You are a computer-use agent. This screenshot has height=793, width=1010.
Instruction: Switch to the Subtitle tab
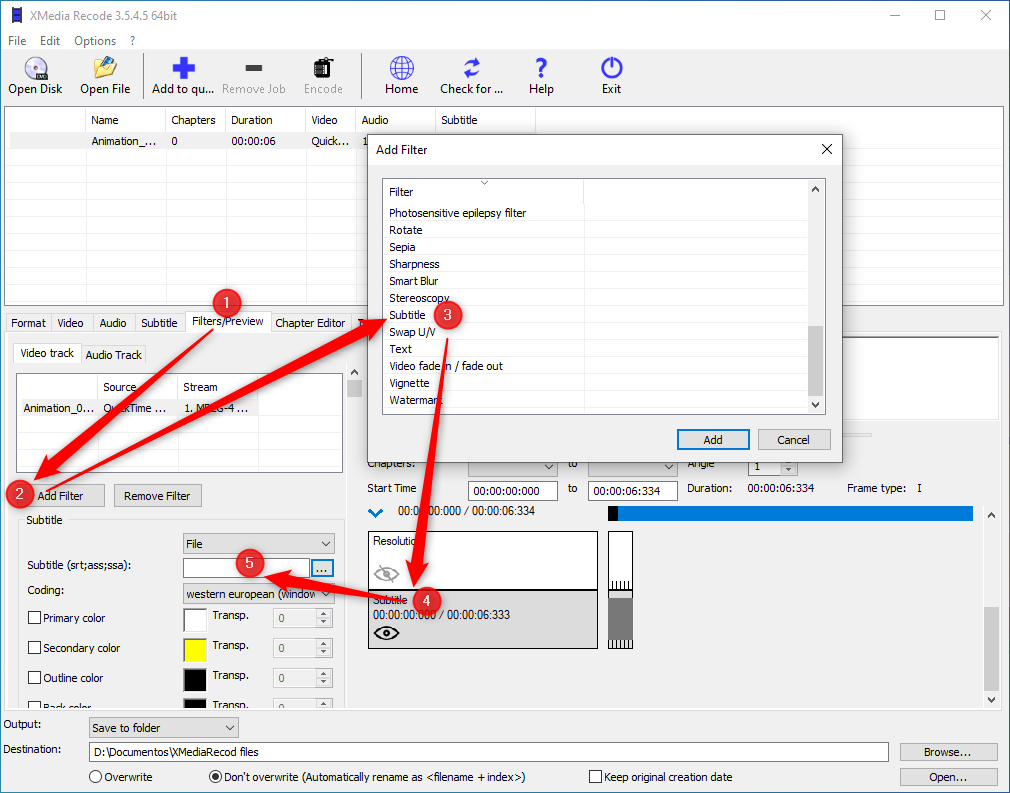coord(159,323)
